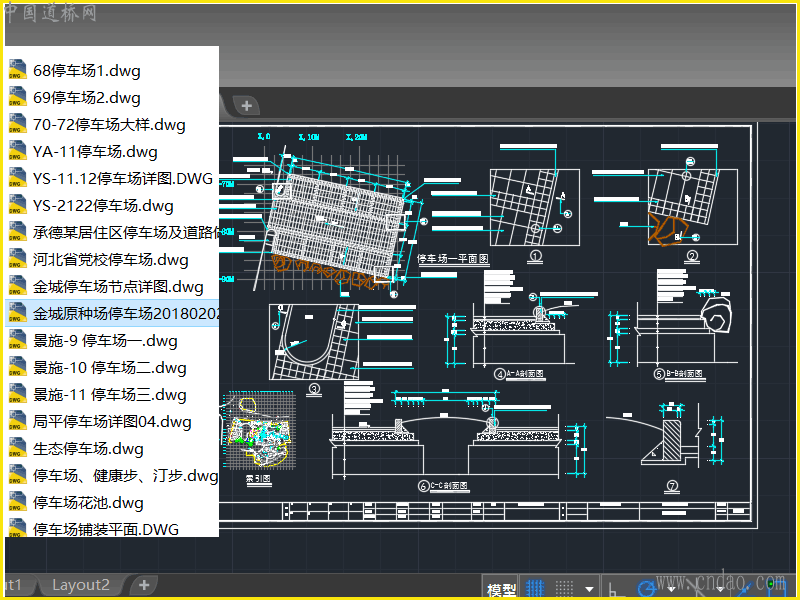Select file YA-11停车场.dwg

tap(112, 151)
